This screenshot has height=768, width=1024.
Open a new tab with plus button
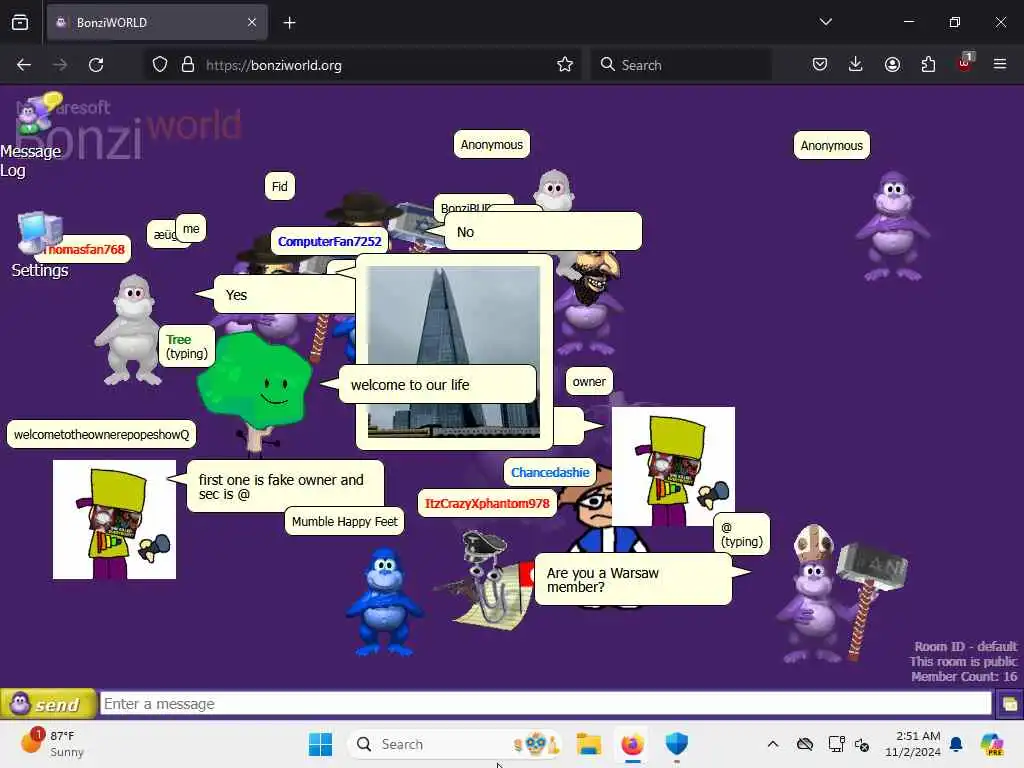point(289,23)
